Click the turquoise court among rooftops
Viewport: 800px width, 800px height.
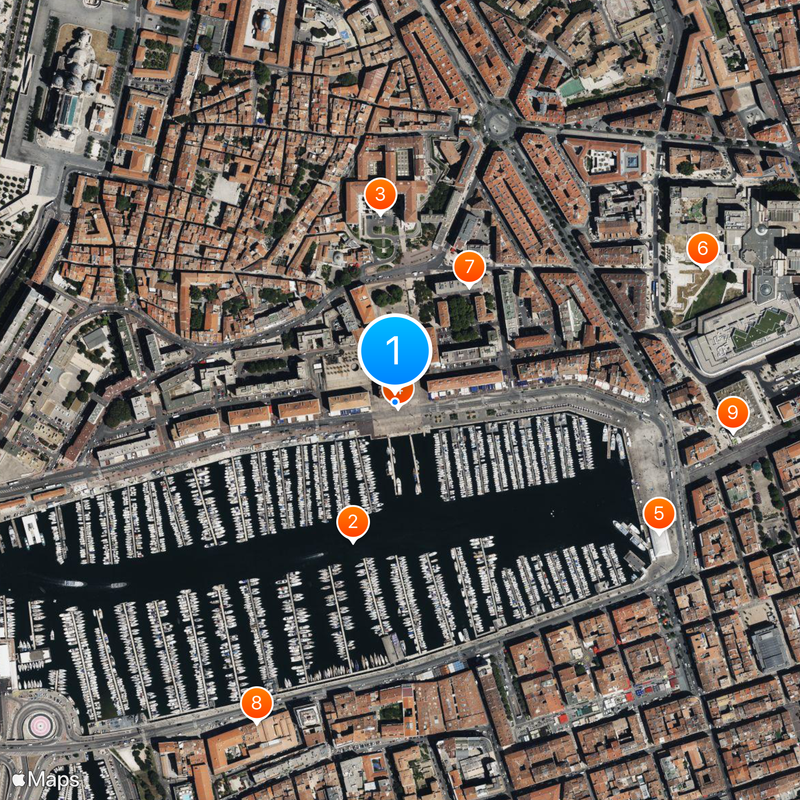(x=572, y=88)
